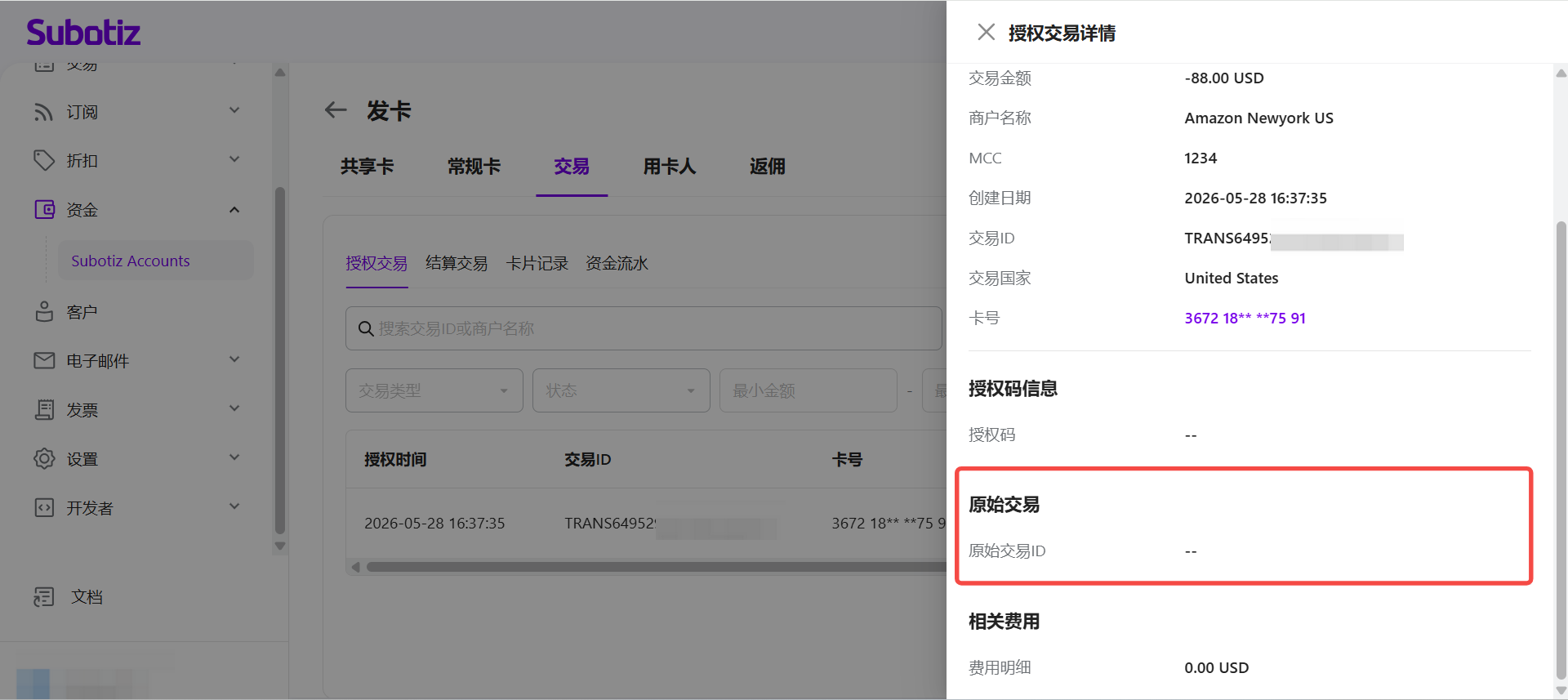Click the 授权时间 column header
The image size is (1568, 700).
[x=395, y=460]
